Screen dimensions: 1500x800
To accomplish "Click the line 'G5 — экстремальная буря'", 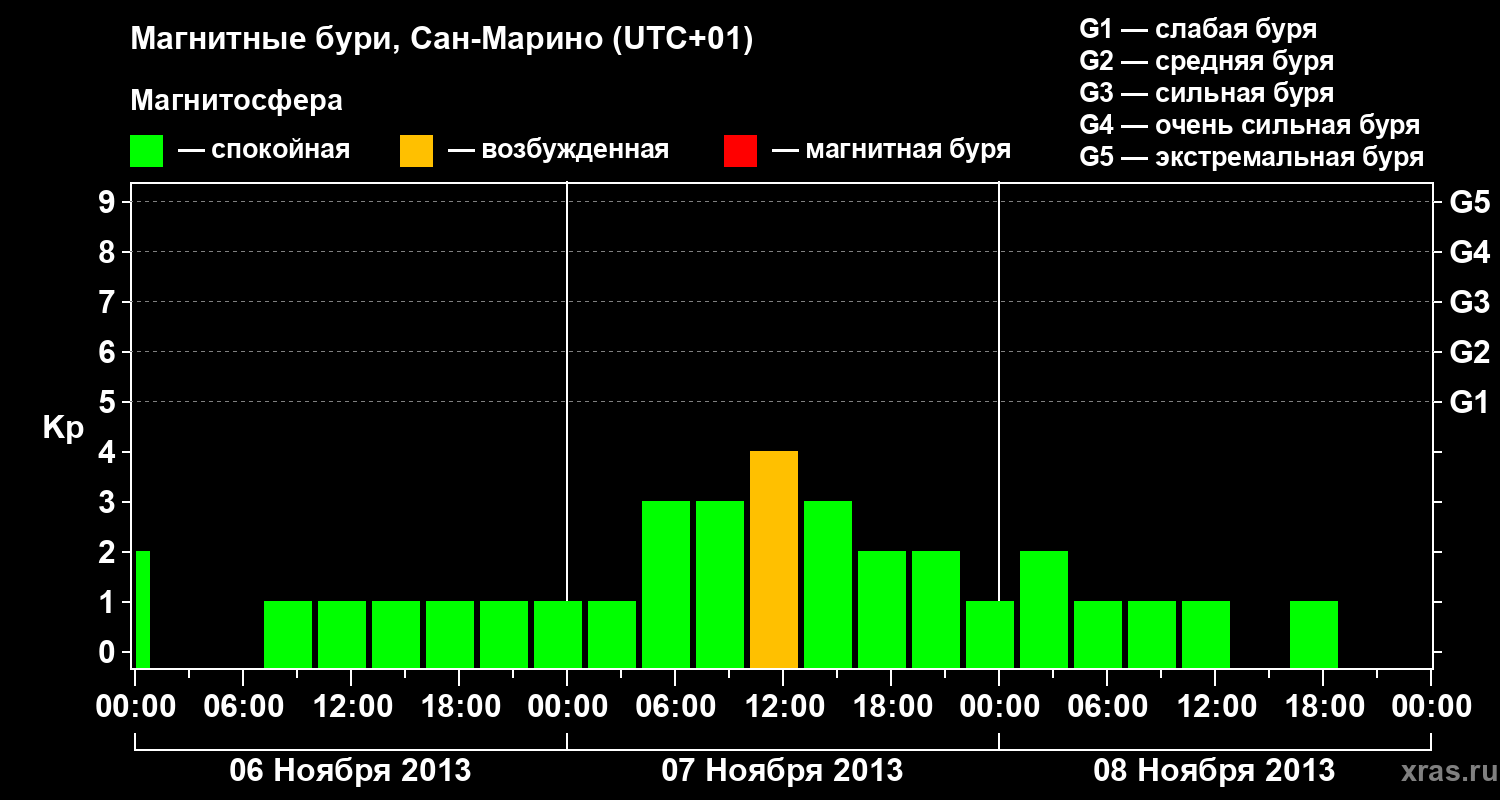I will [1252, 157].
